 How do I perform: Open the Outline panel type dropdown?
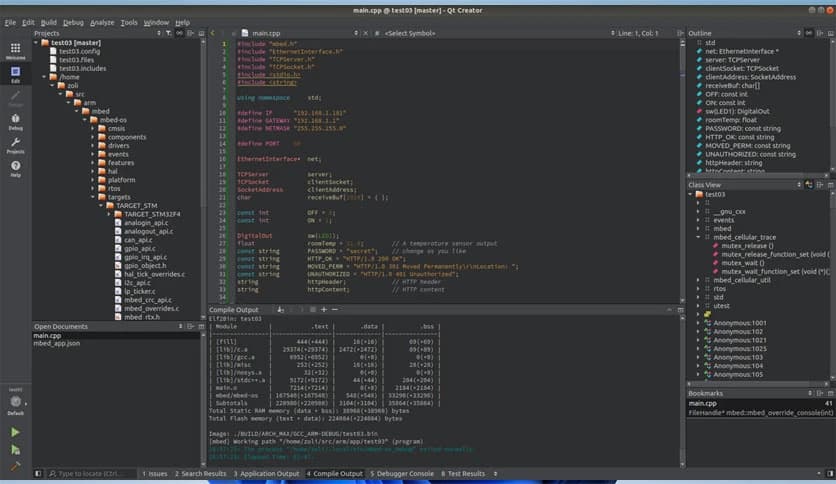pos(799,33)
